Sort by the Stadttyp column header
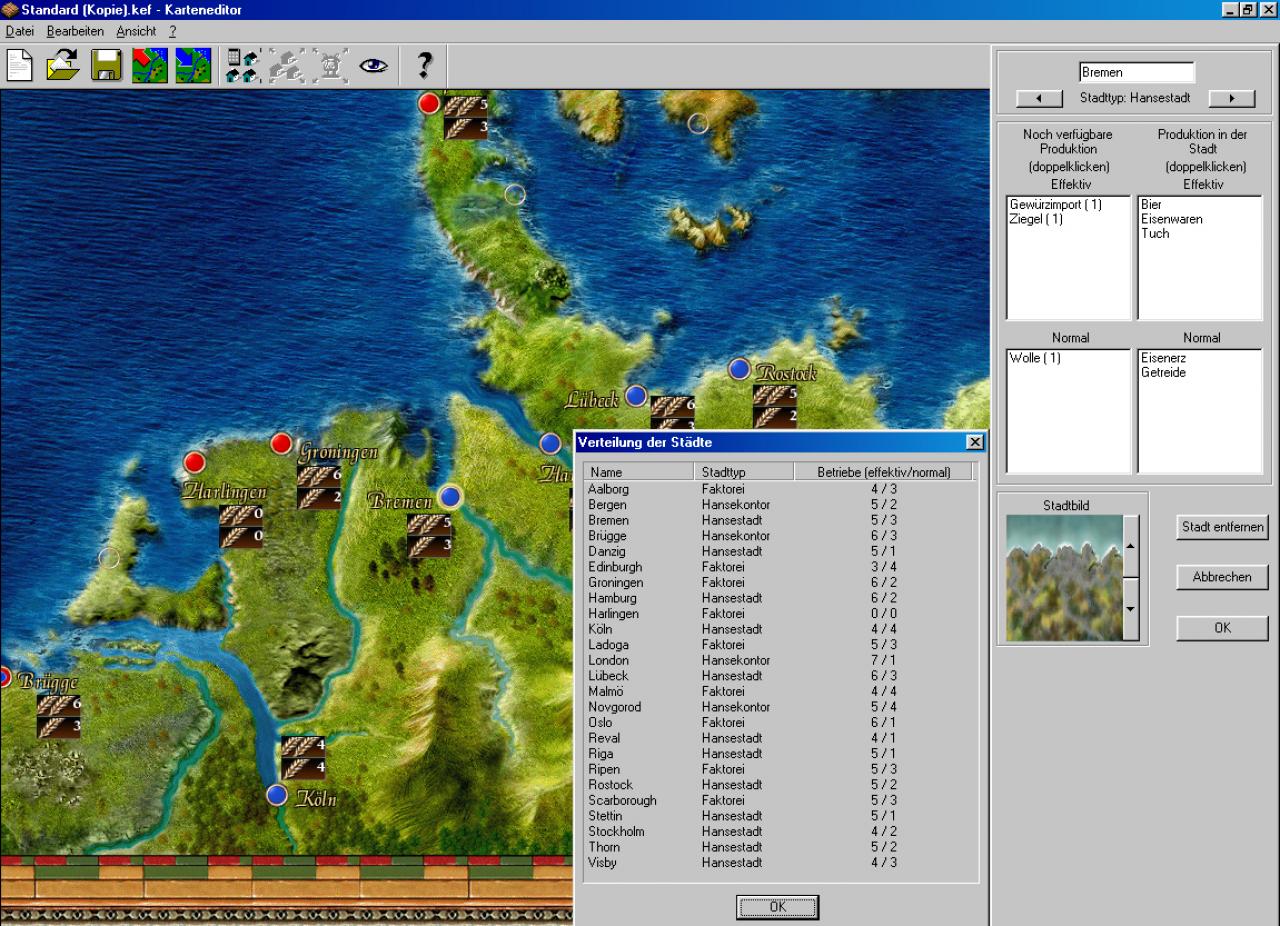Viewport: 1280px width, 926px height. [744, 472]
